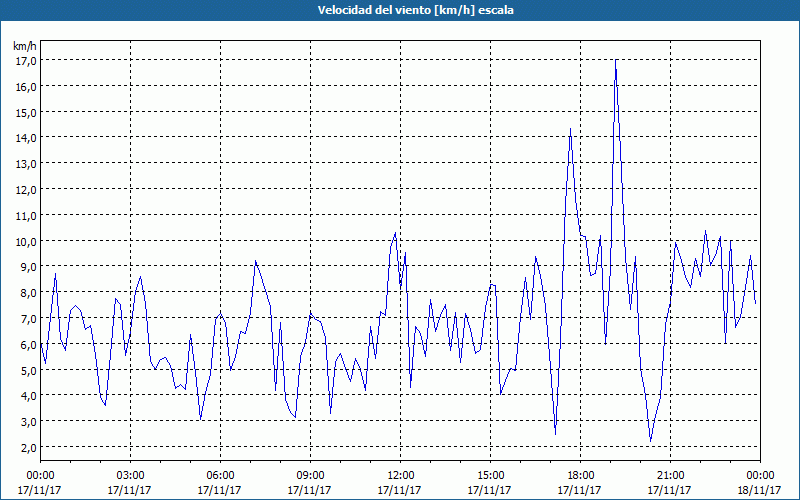Click the "09:00" time label
The height and width of the screenshot is (500, 800).
(x=310, y=476)
